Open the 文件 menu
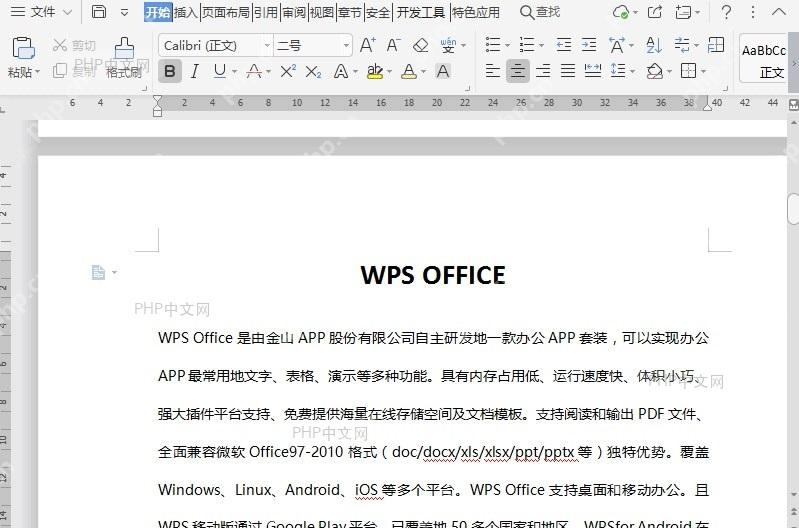799x528 pixels. click(41, 12)
